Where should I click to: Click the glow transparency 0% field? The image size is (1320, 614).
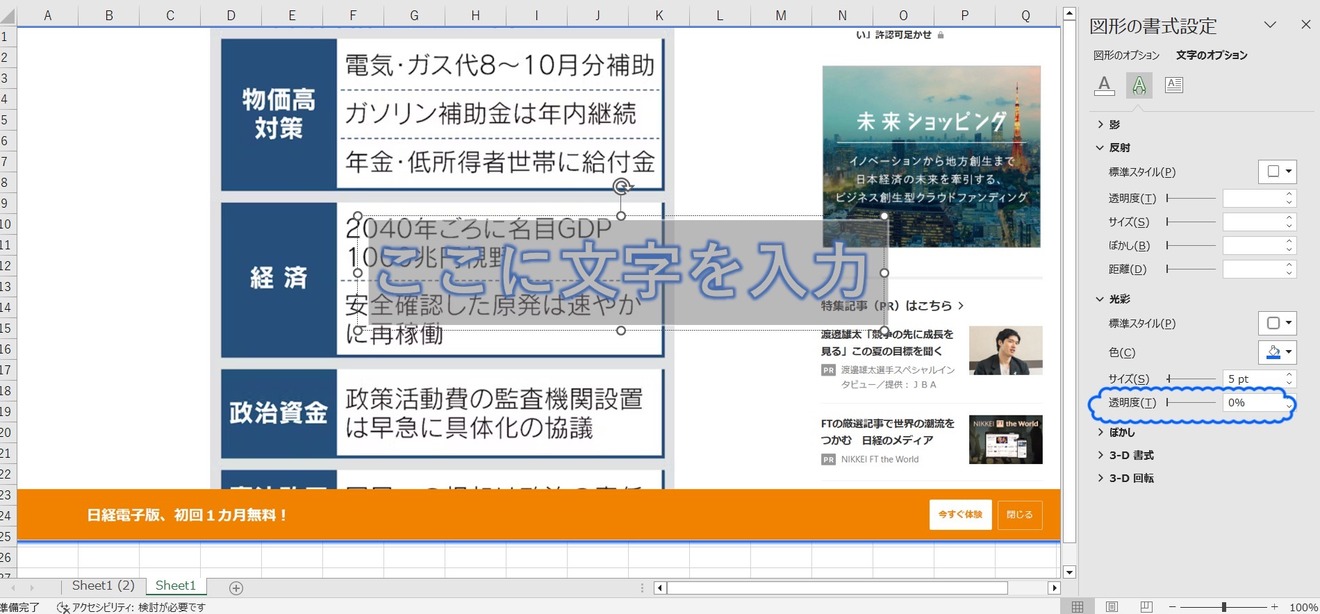(1253, 403)
